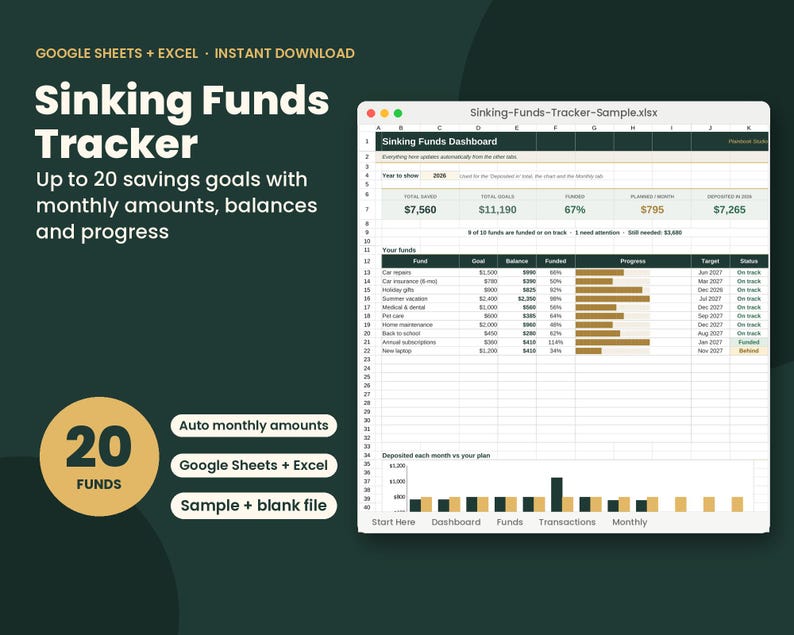Click the Behind status for New laptop
794x635 pixels.
pyautogui.click(x=748, y=351)
